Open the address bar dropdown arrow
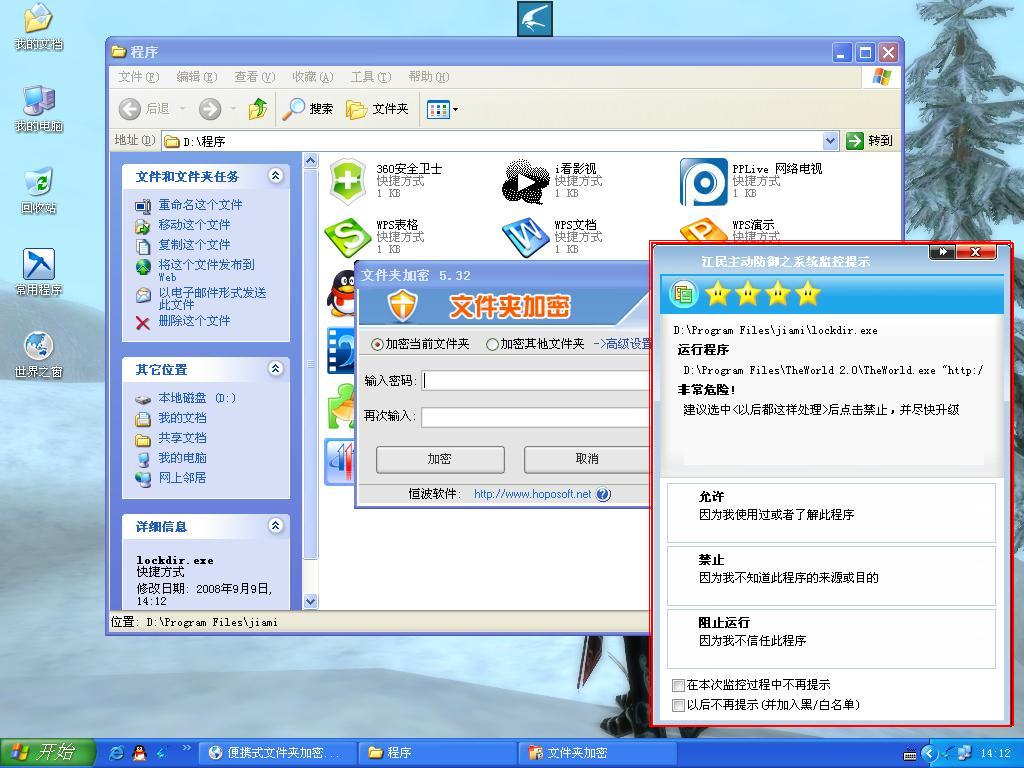Image resolution: width=1024 pixels, height=768 pixels. click(830, 140)
